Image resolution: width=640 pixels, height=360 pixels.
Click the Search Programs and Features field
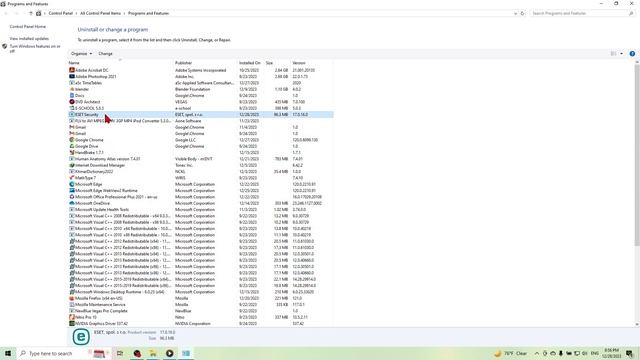point(583,13)
